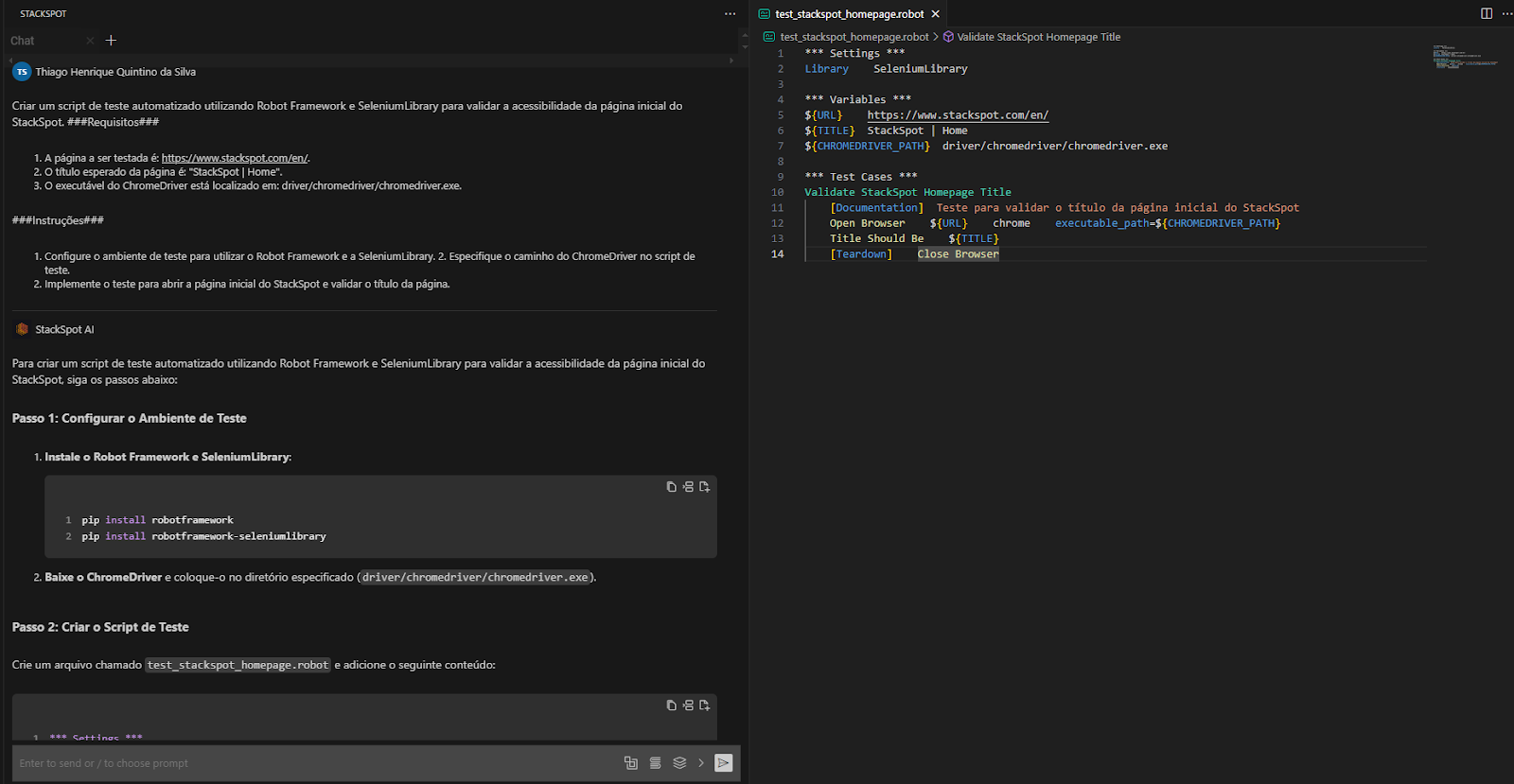Expand chat input options chevron
This screenshot has width=1514, height=784.
point(701,763)
